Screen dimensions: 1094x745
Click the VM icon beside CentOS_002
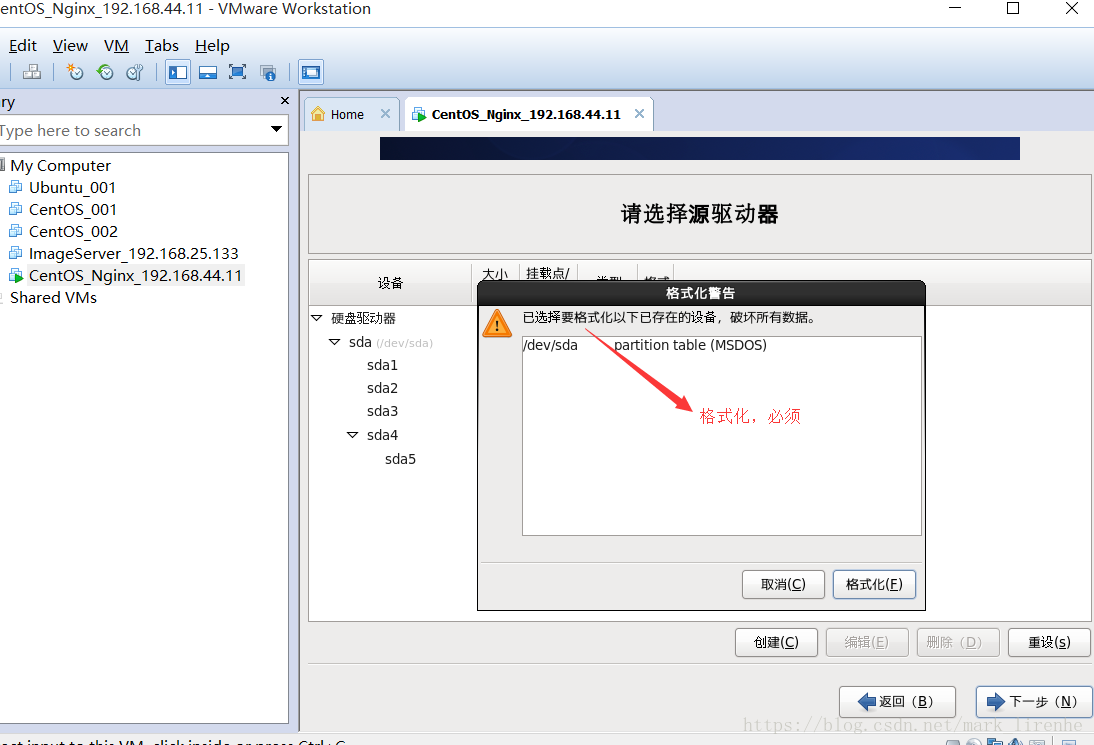tap(15, 231)
